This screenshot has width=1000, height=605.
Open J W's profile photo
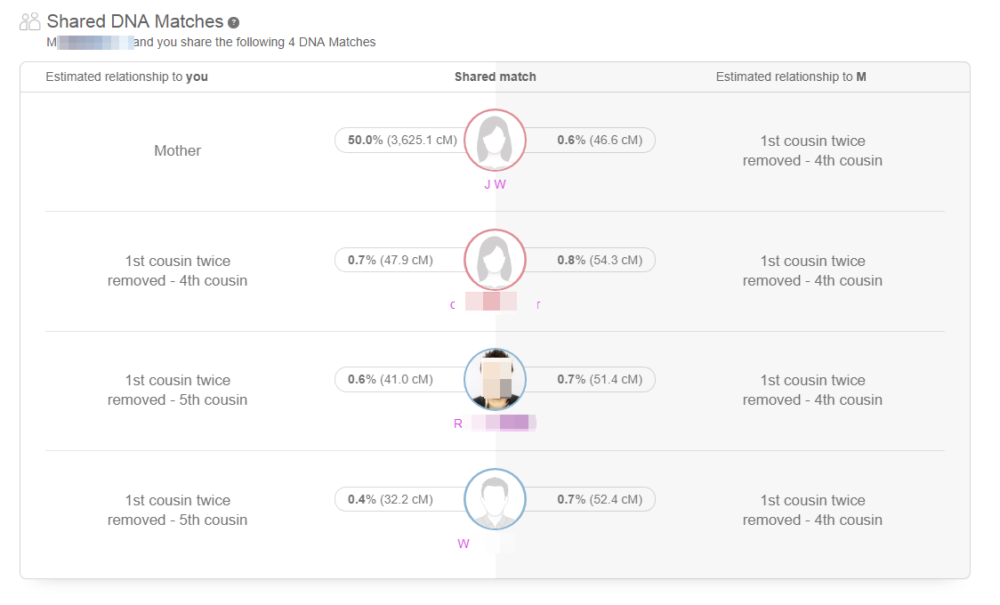pos(494,140)
